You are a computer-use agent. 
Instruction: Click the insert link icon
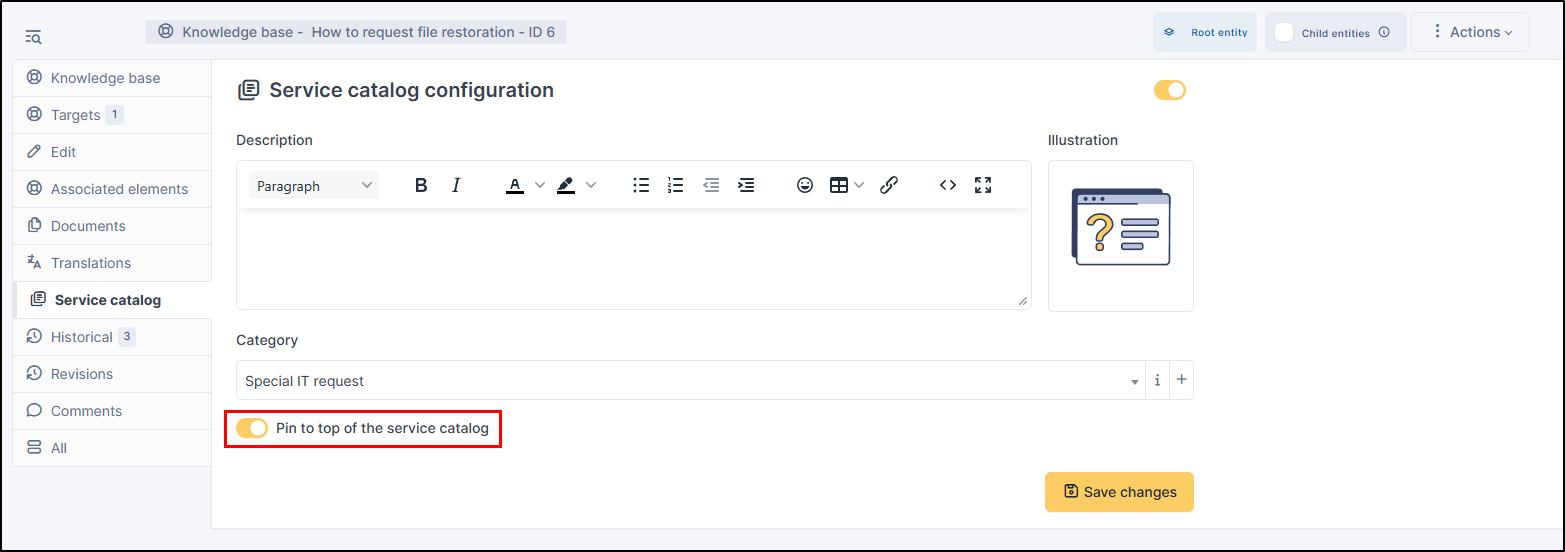click(889, 185)
